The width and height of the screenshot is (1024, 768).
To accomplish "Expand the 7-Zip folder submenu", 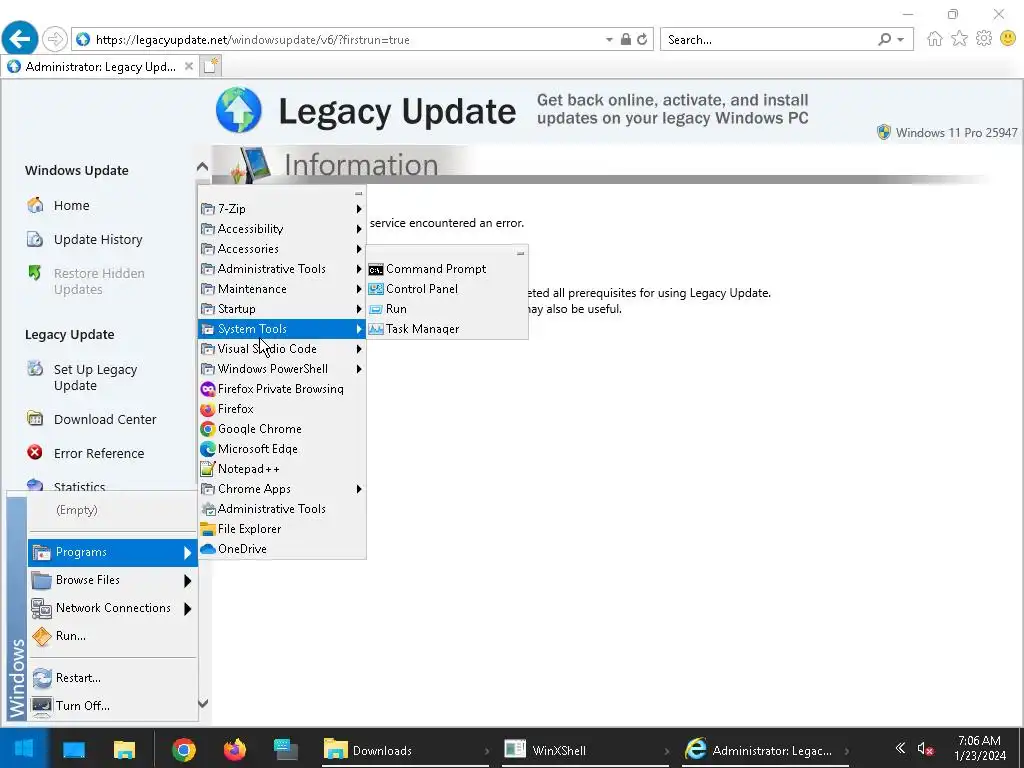I will [x=281, y=209].
